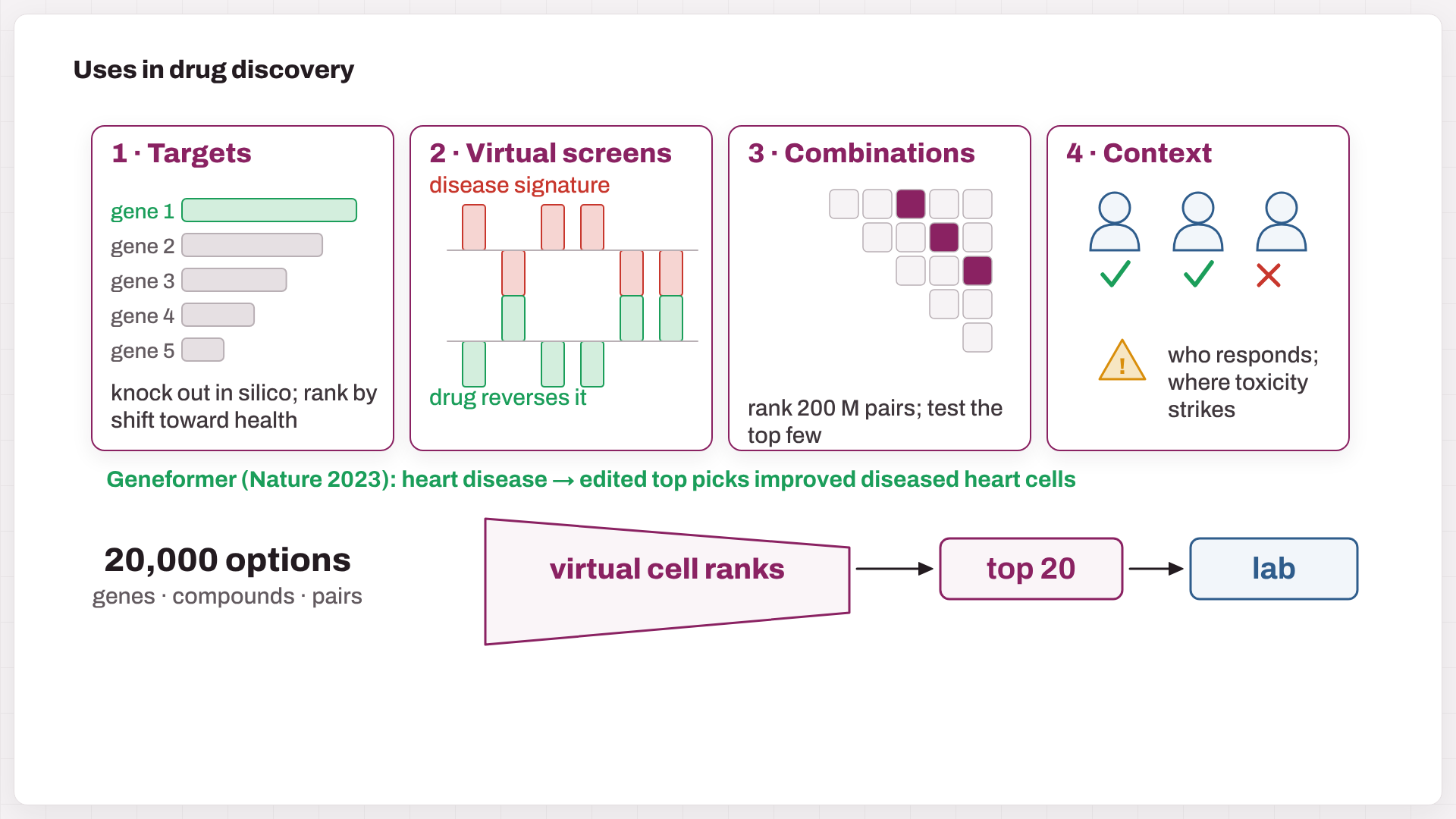Click the "who responds; where toxicity strikes" text

click(1243, 382)
